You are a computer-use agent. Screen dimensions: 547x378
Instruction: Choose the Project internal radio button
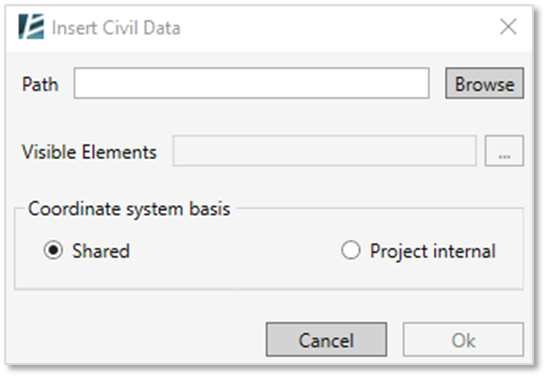351,250
